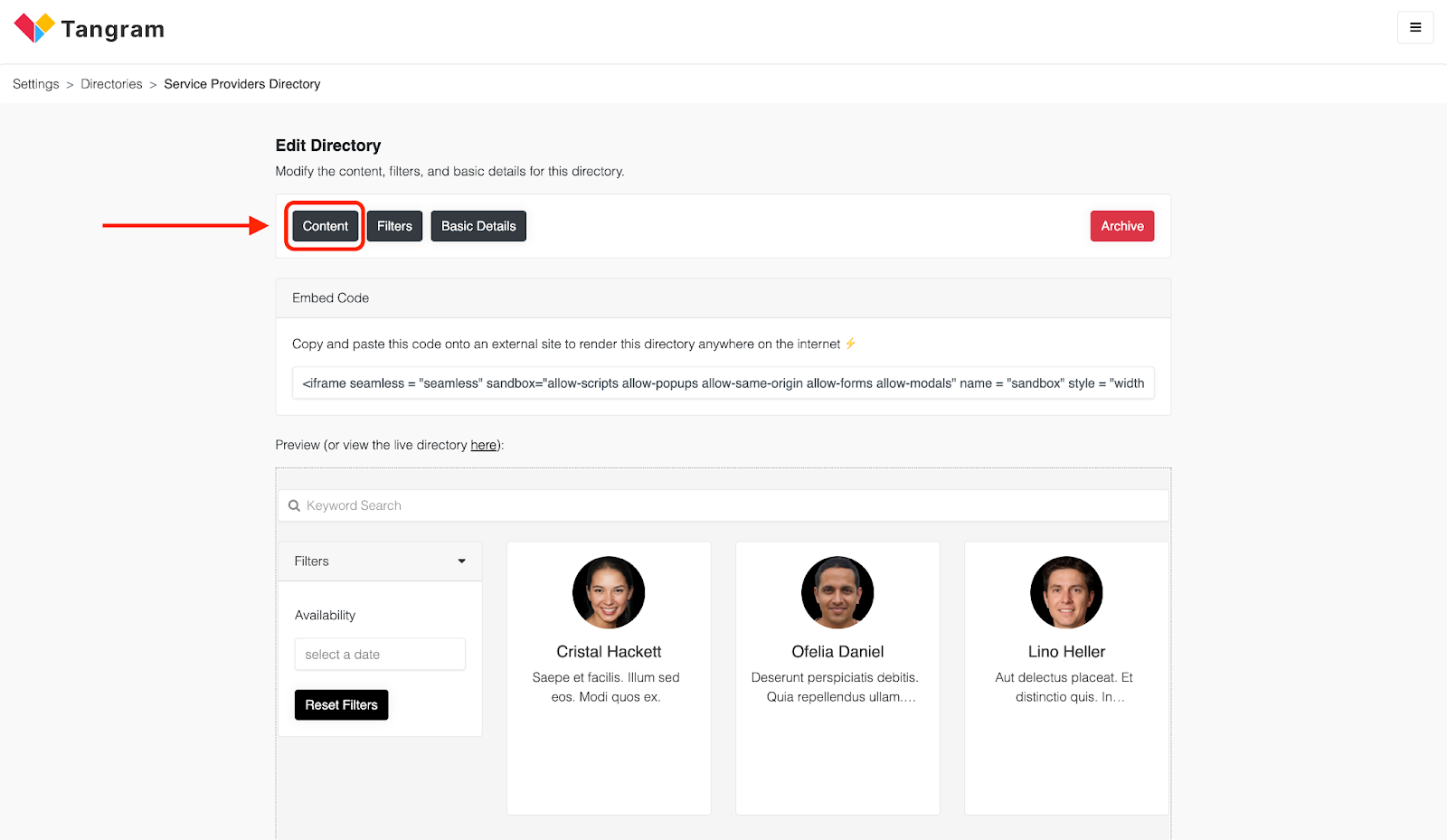
Task: Click description text 'Aut delectus placeat'
Action: click(1055, 678)
